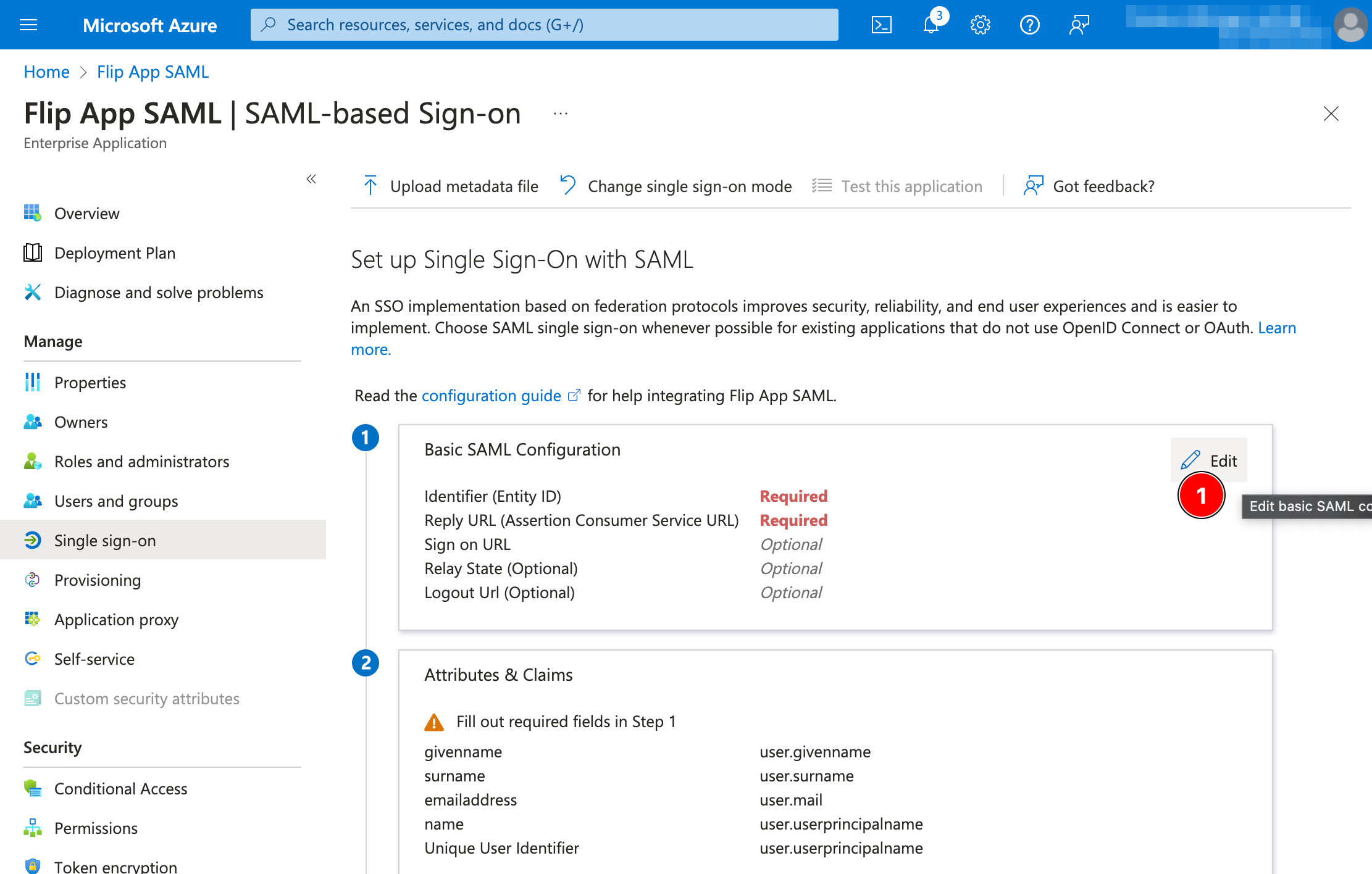1372x874 pixels.
Task: Click the Identifier (Entity ID) field label
Action: (x=493, y=496)
